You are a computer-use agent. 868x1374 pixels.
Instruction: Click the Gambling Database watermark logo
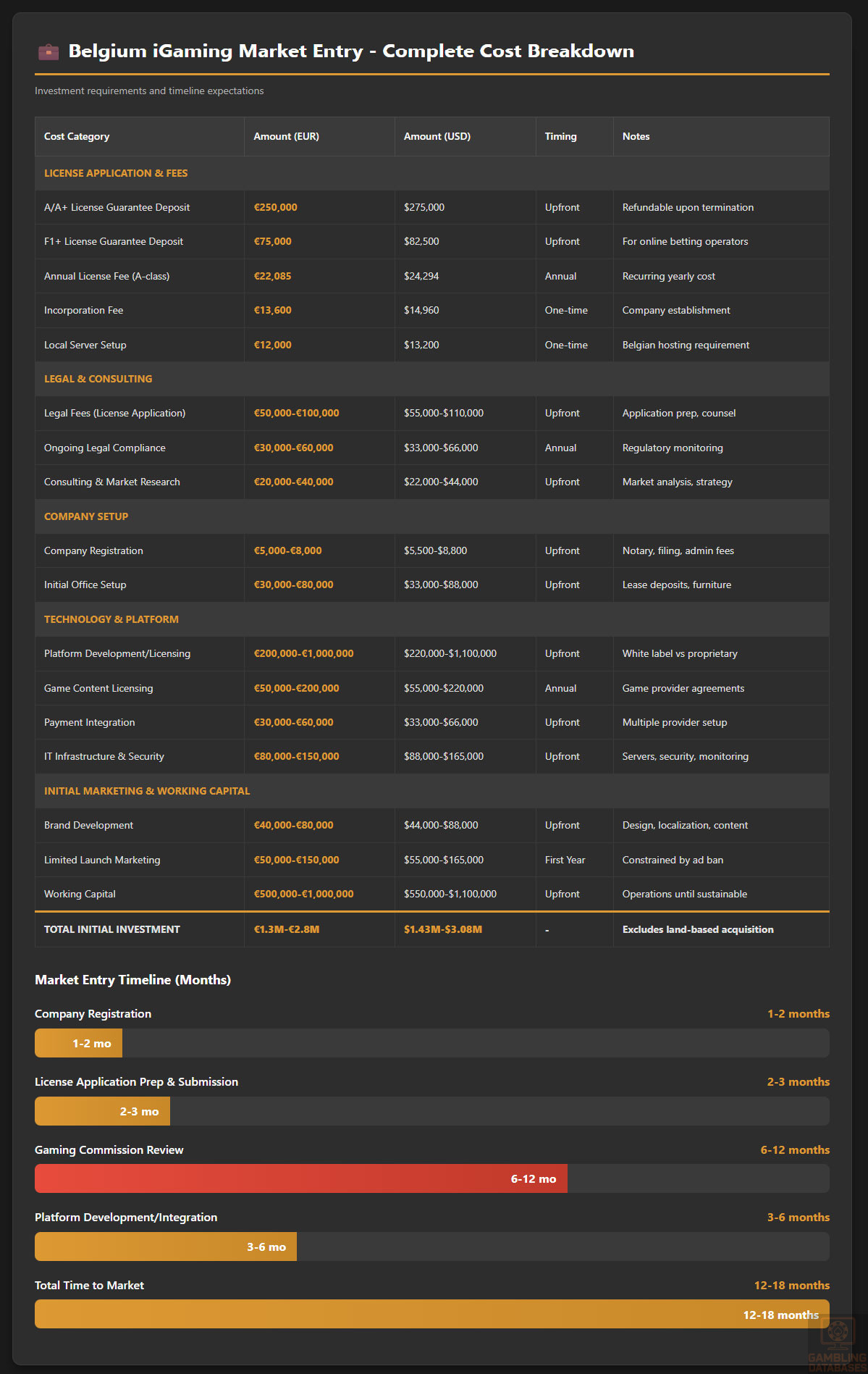click(836, 1344)
